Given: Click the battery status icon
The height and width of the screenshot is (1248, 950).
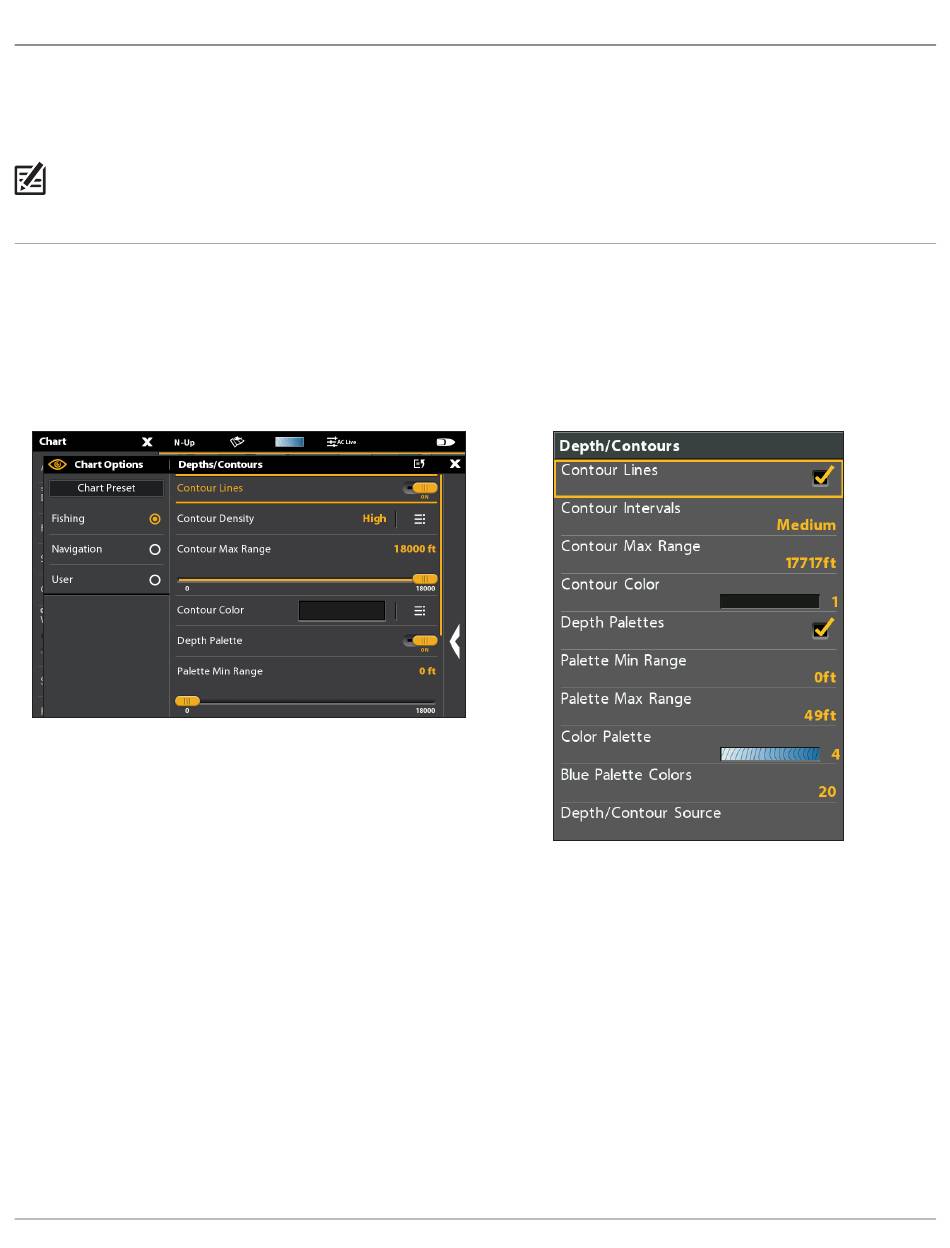Looking at the screenshot, I should click(x=446, y=441).
